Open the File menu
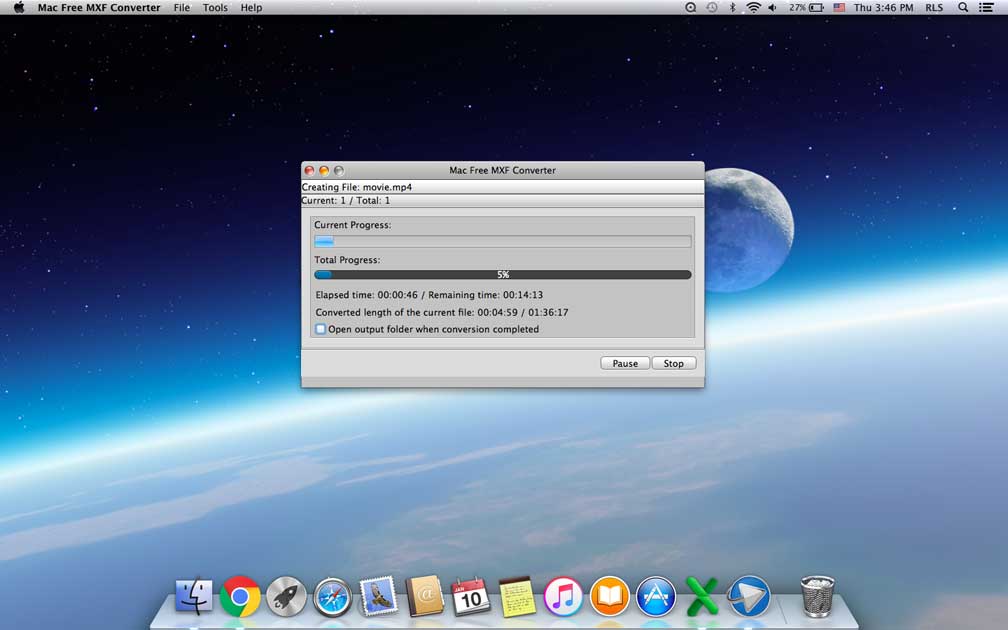 182,8
